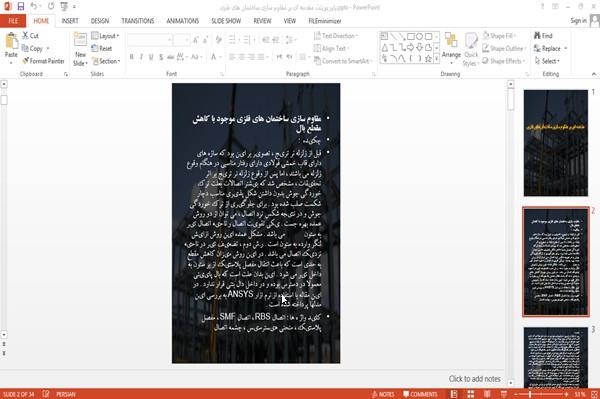Switch to the SLIDE SHOW tab
Image resolution: width=600 pixels, height=399 pixels.
[x=226, y=21]
